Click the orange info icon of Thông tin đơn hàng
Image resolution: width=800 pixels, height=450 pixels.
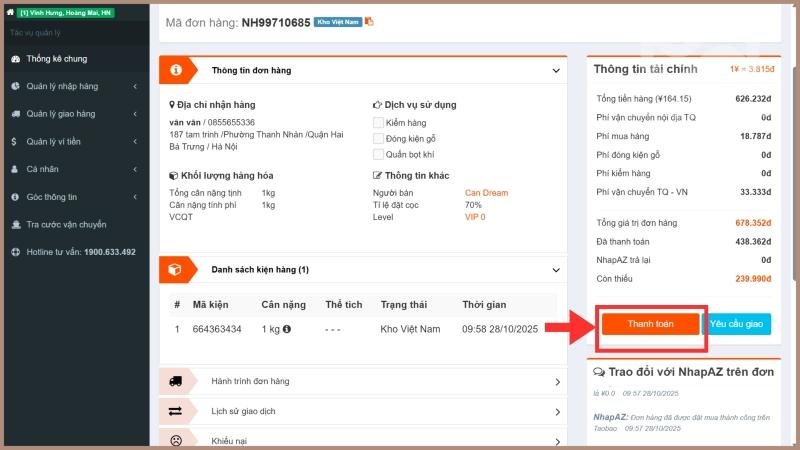[176, 70]
